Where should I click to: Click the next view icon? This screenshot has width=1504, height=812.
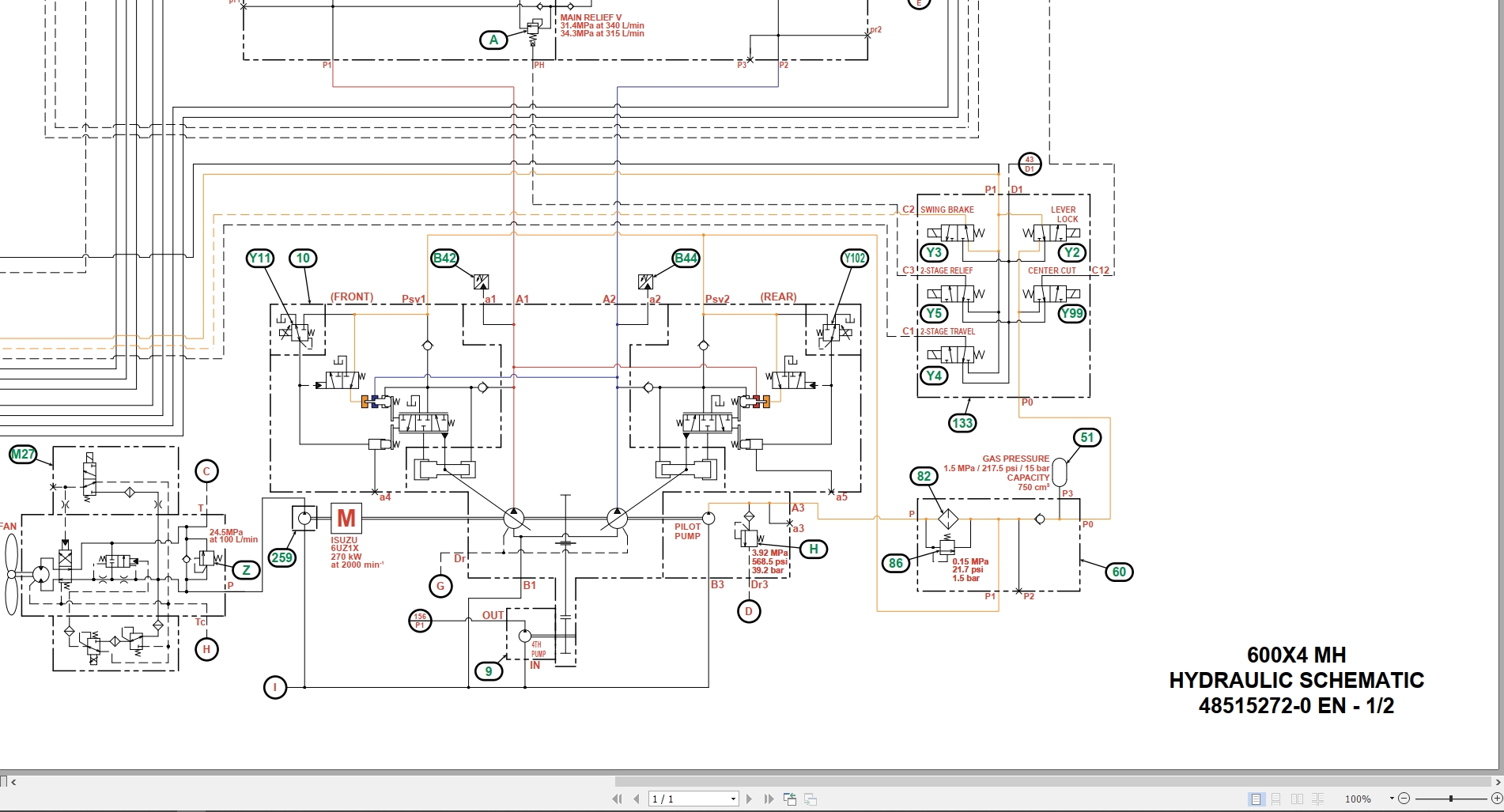(x=811, y=799)
